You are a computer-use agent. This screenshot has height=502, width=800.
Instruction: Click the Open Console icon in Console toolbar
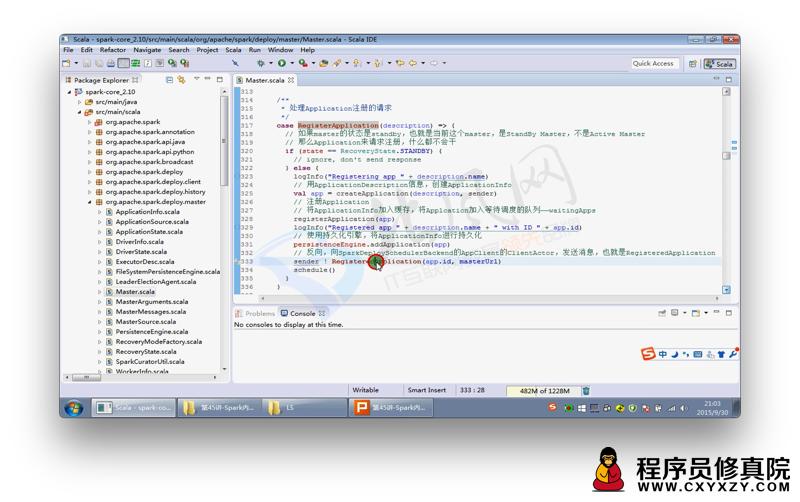pyautogui.click(x=696, y=313)
